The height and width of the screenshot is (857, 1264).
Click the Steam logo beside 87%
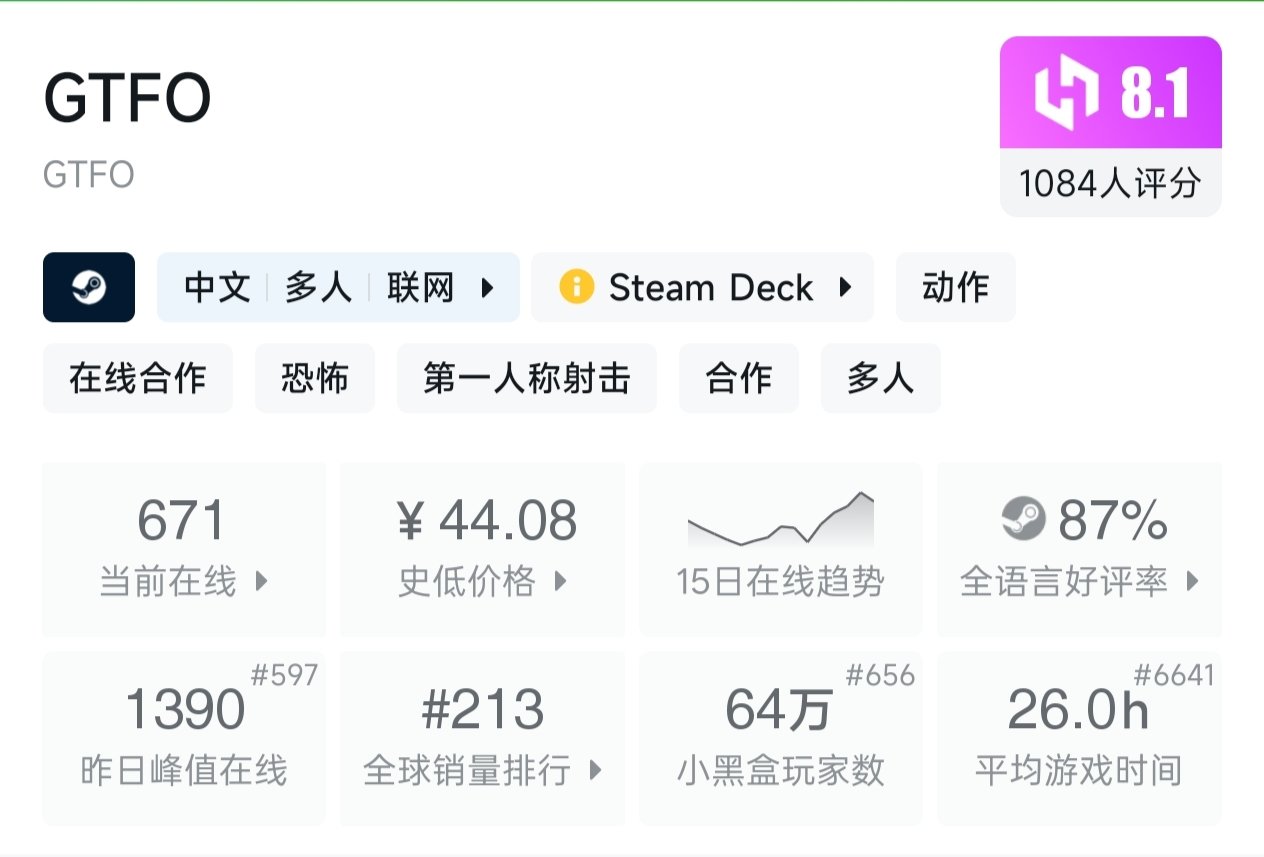point(1023,520)
